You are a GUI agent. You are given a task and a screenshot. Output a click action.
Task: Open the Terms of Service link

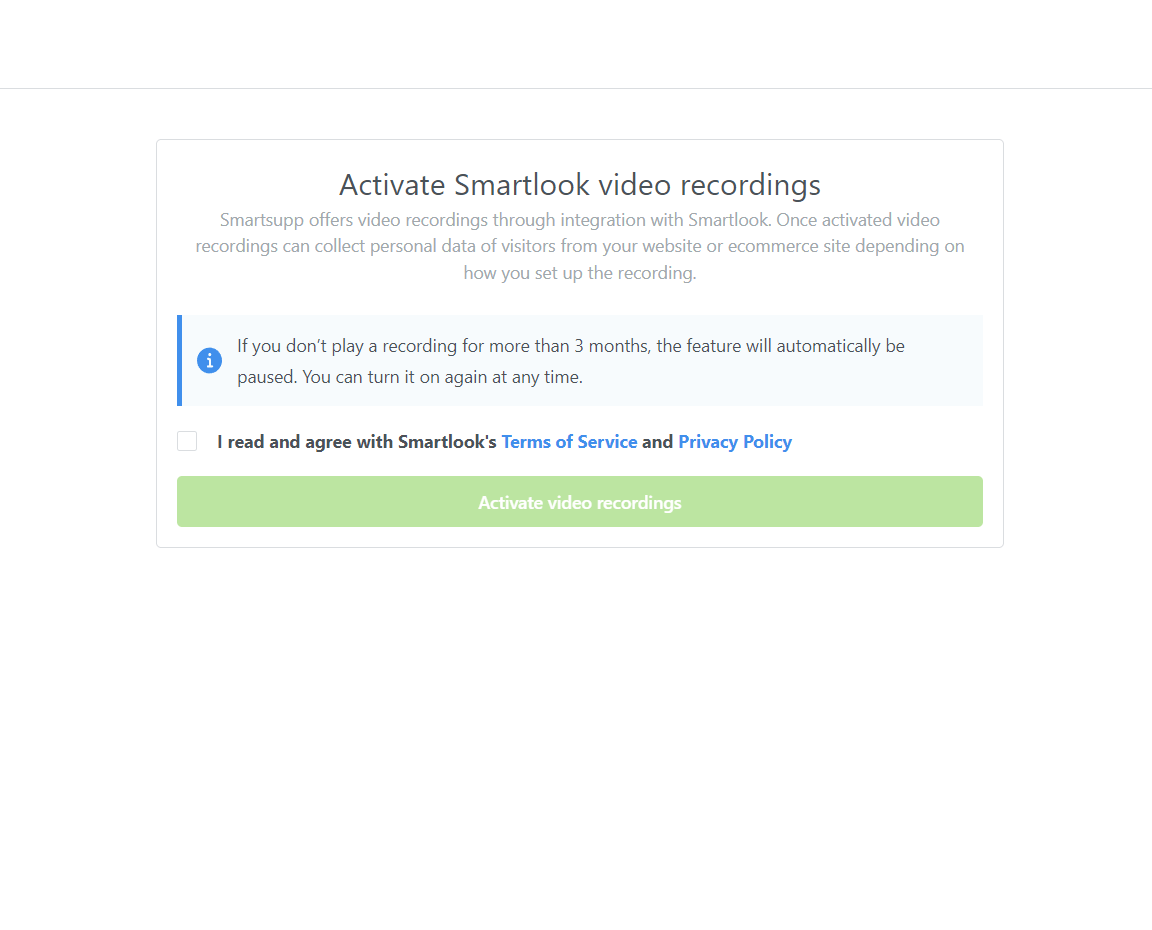coord(569,442)
